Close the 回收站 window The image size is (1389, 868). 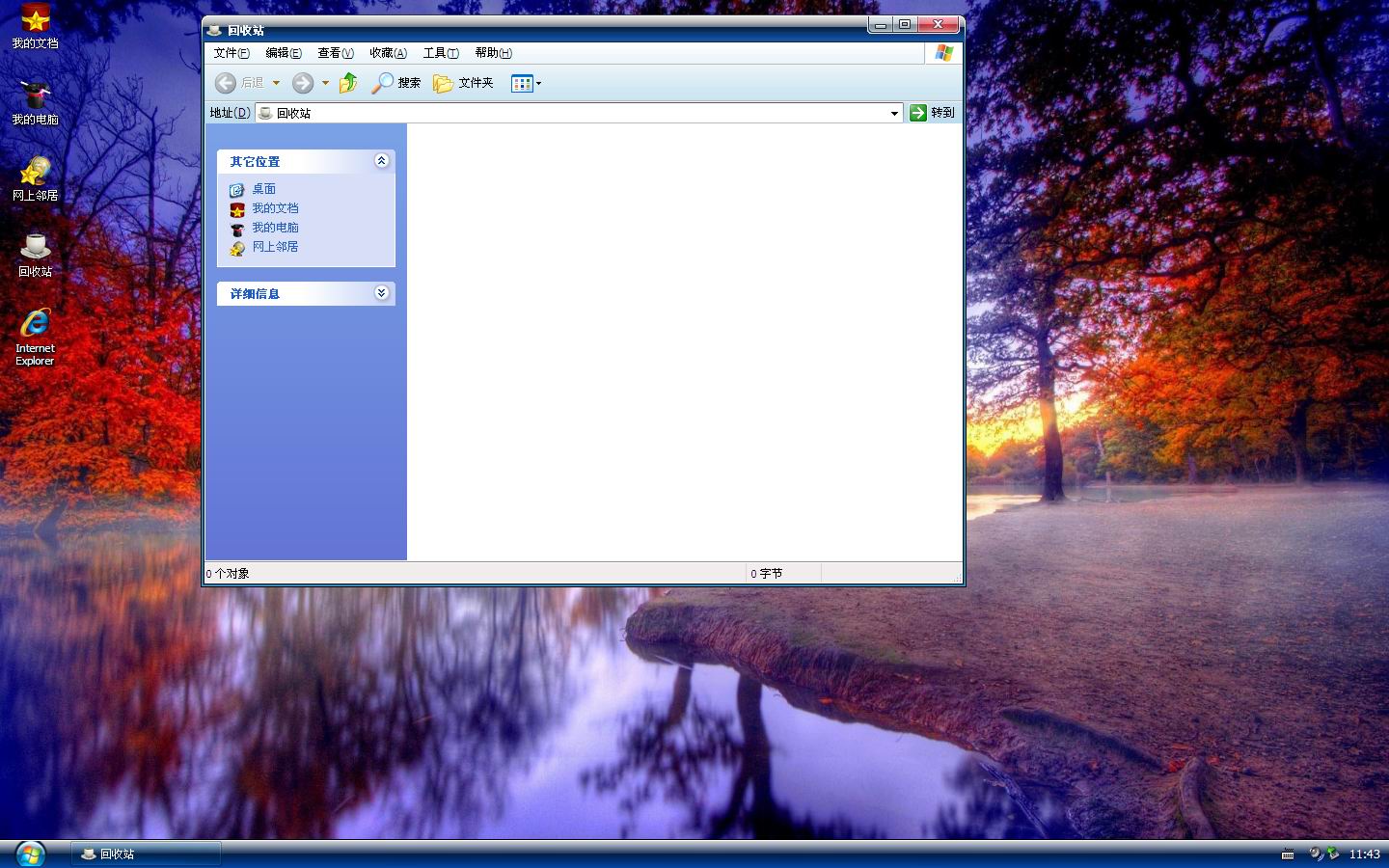click(938, 25)
